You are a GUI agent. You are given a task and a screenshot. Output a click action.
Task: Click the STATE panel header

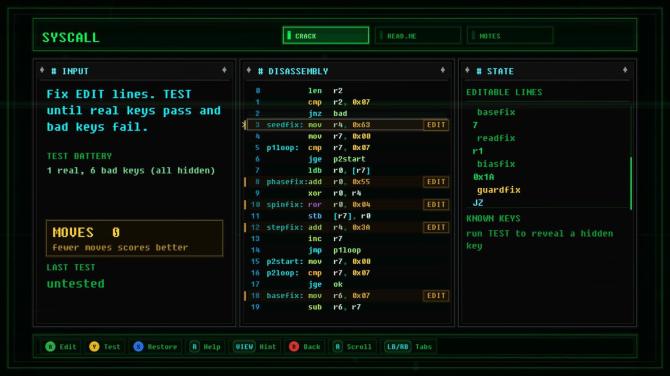tap(547, 71)
